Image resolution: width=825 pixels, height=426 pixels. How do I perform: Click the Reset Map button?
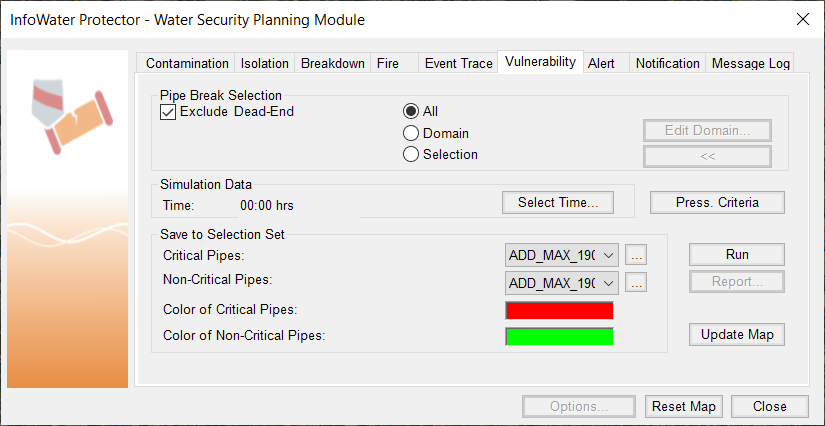(x=683, y=407)
